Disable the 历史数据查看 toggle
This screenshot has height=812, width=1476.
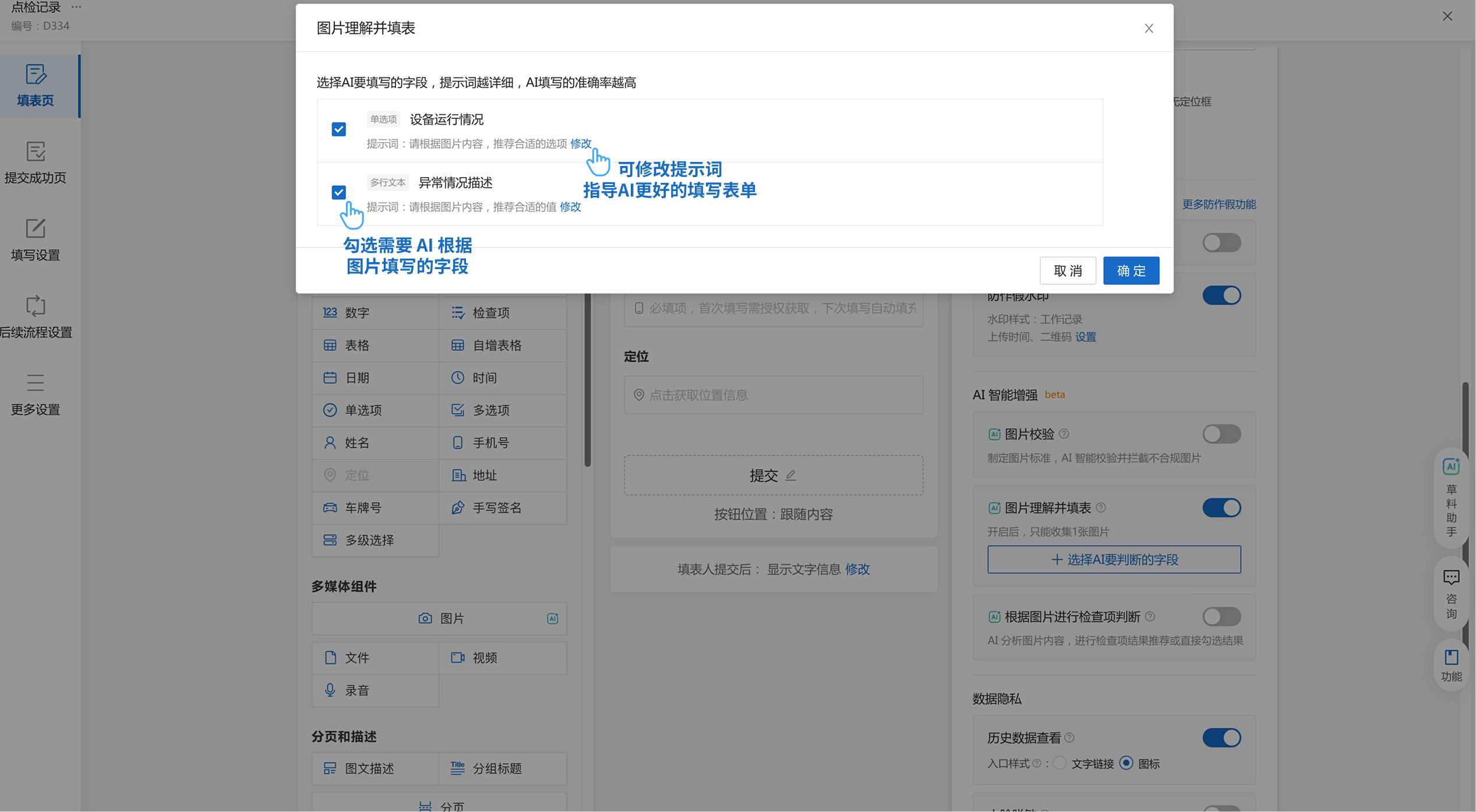(x=1221, y=737)
